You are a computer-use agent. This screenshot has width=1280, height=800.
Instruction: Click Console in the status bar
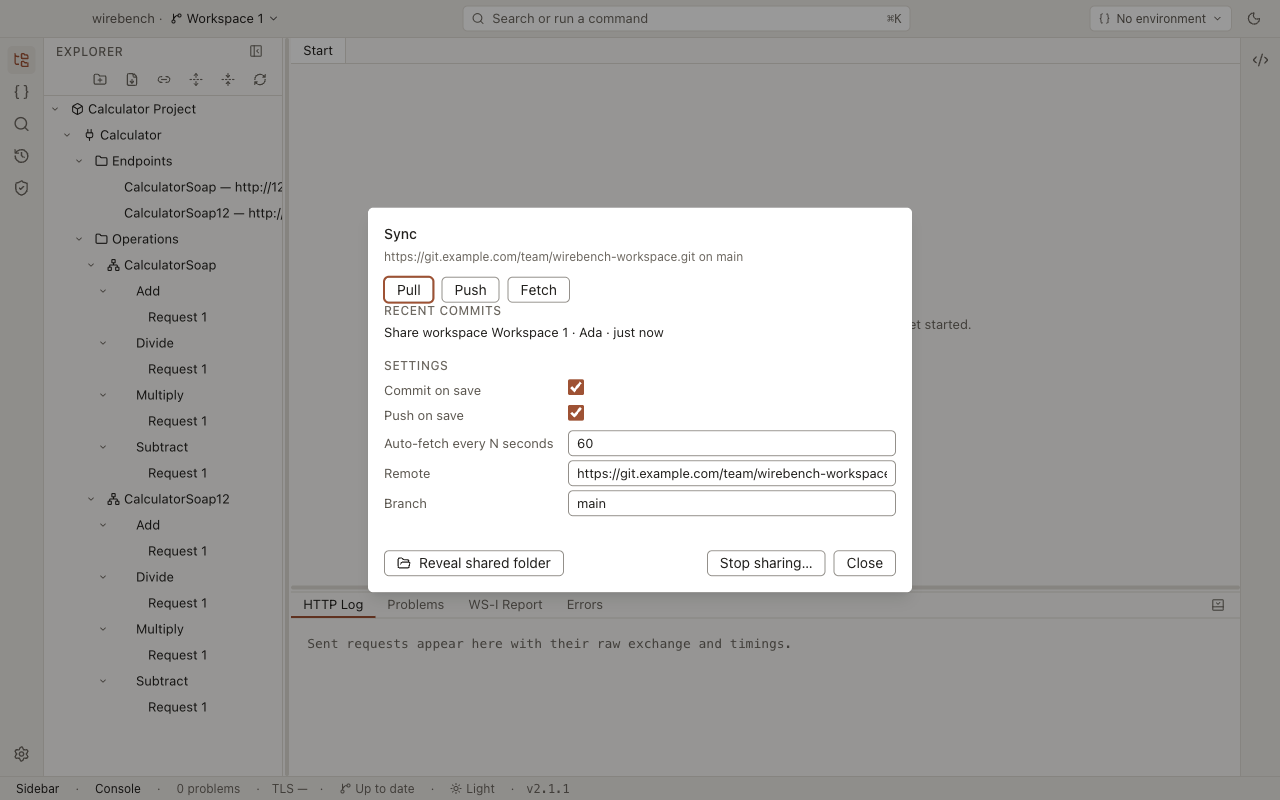(x=118, y=789)
